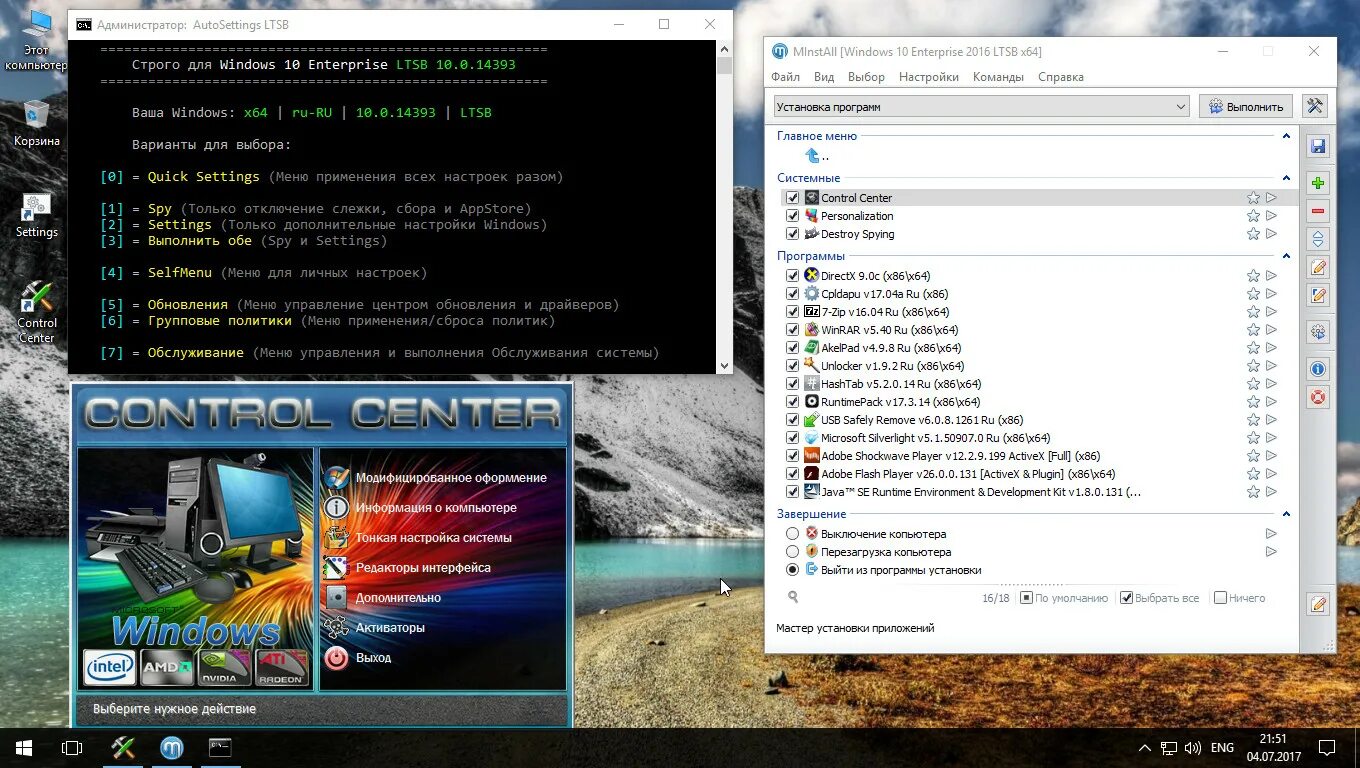Toggle Выбрать все checkbox
The height and width of the screenshot is (768, 1360).
[x=1126, y=598]
